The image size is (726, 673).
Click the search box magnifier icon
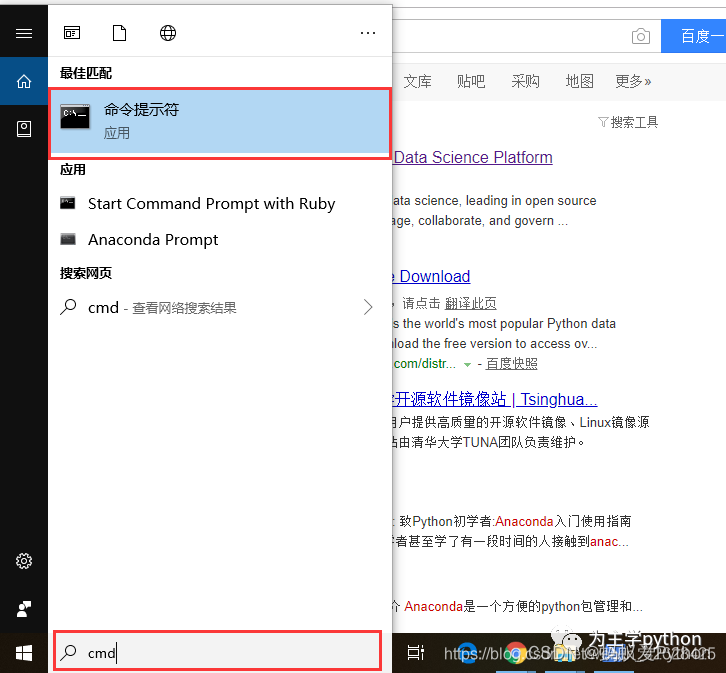pyautogui.click(x=69, y=652)
